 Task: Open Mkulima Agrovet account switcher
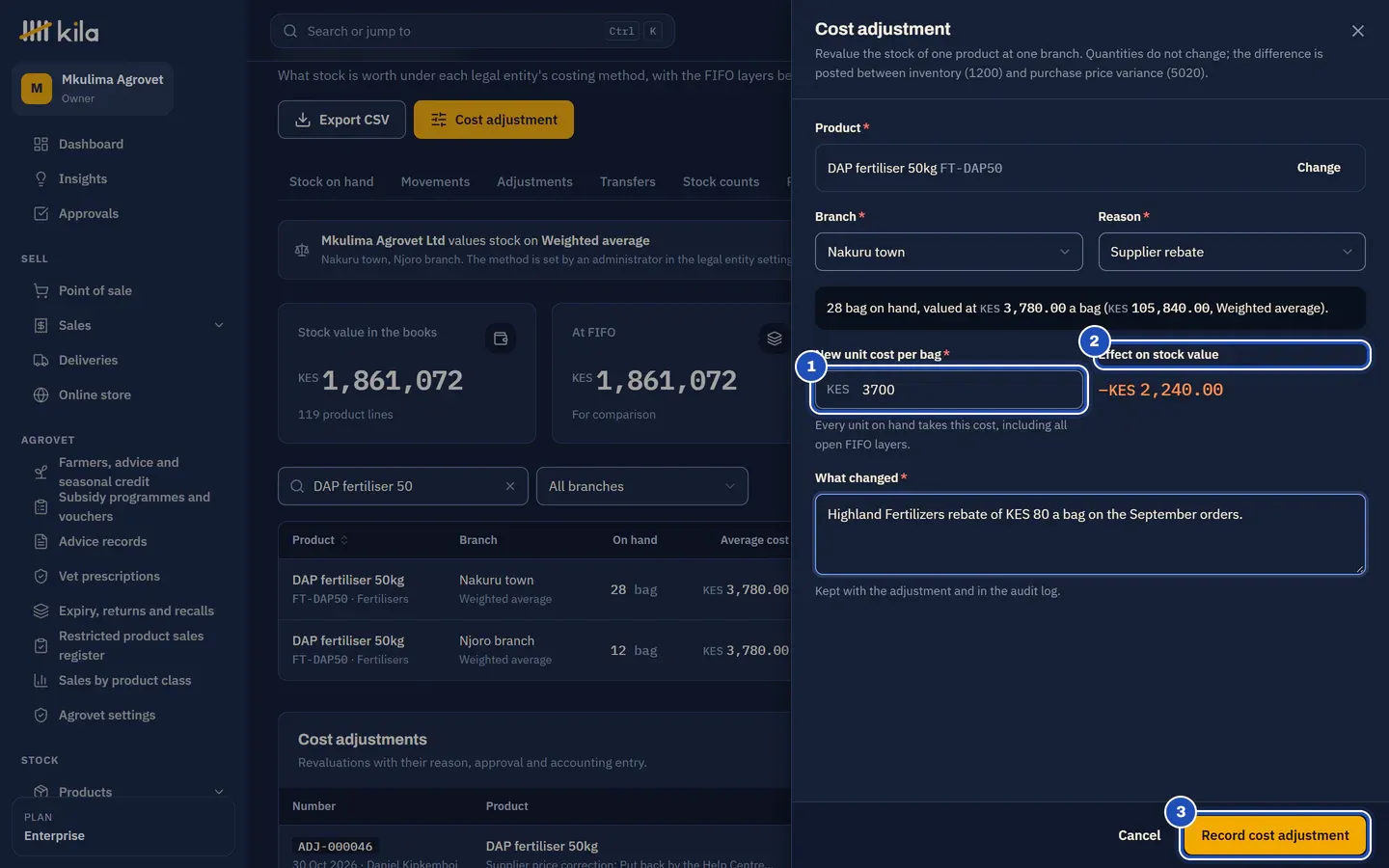pyautogui.click(x=93, y=89)
